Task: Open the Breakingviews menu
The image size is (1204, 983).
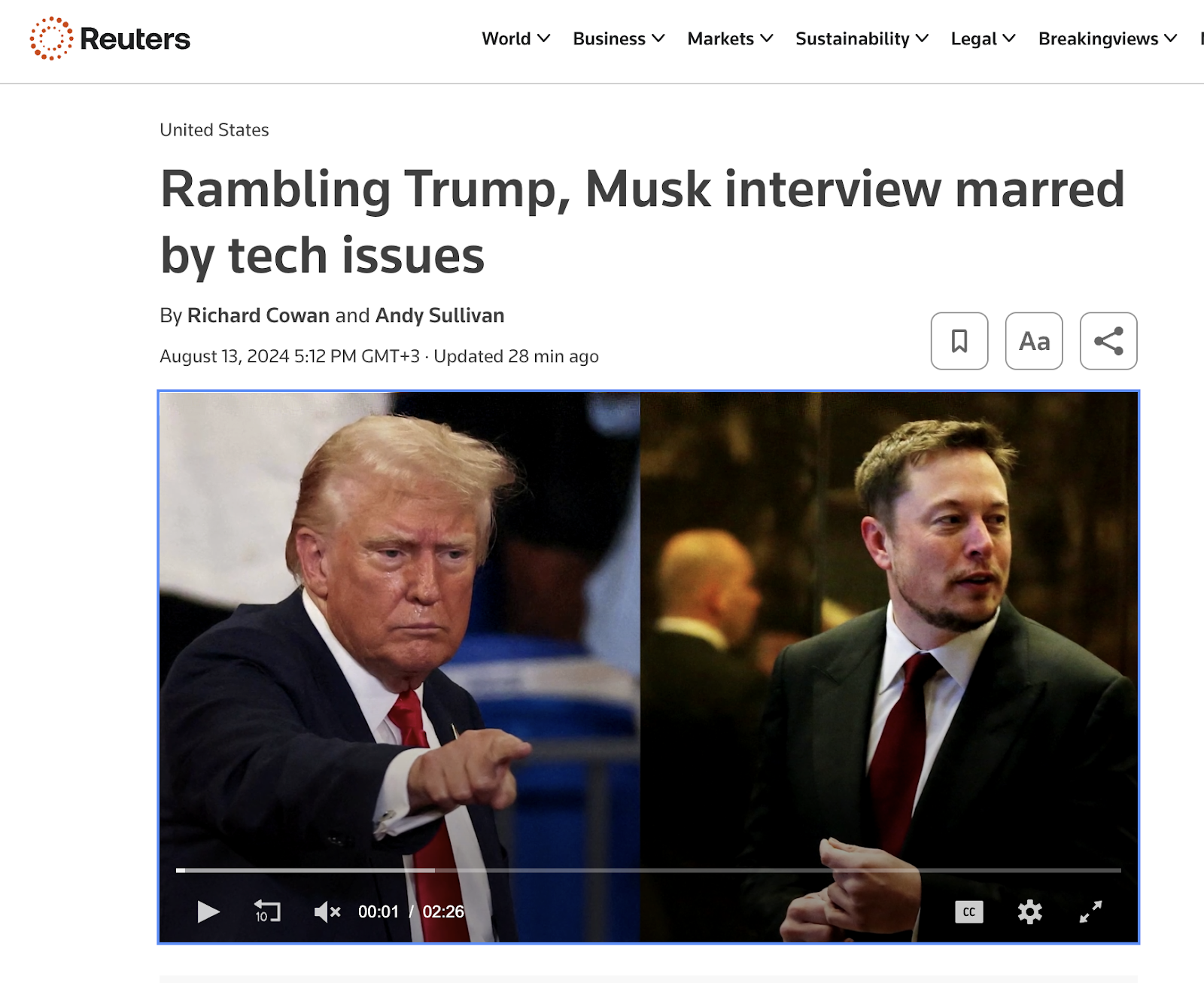Action: point(1108,38)
